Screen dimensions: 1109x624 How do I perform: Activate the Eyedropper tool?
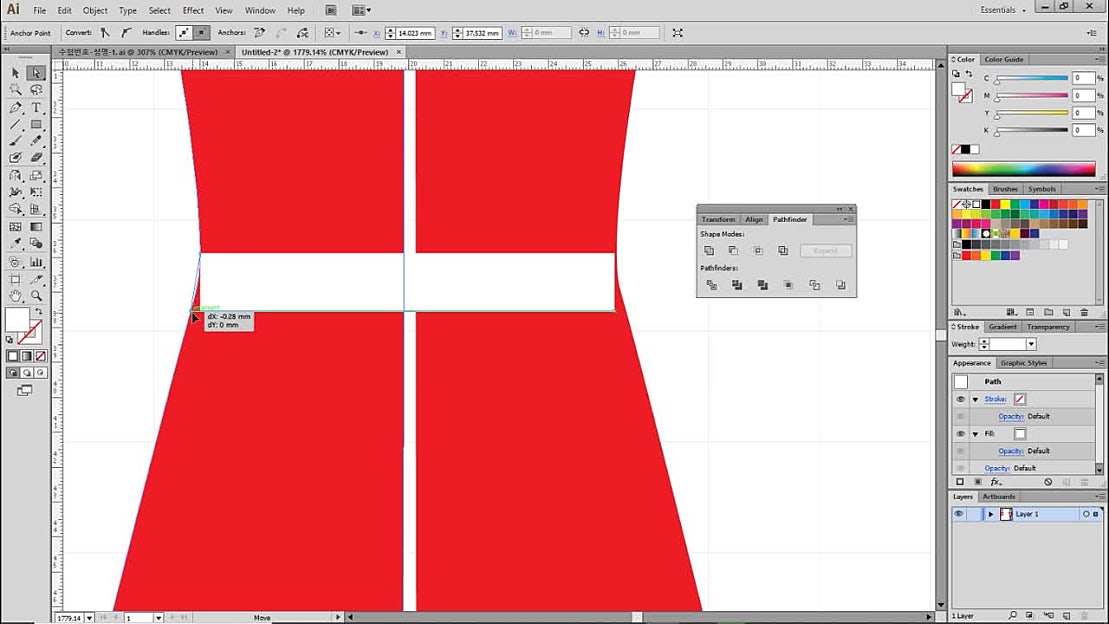coord(16,244)
